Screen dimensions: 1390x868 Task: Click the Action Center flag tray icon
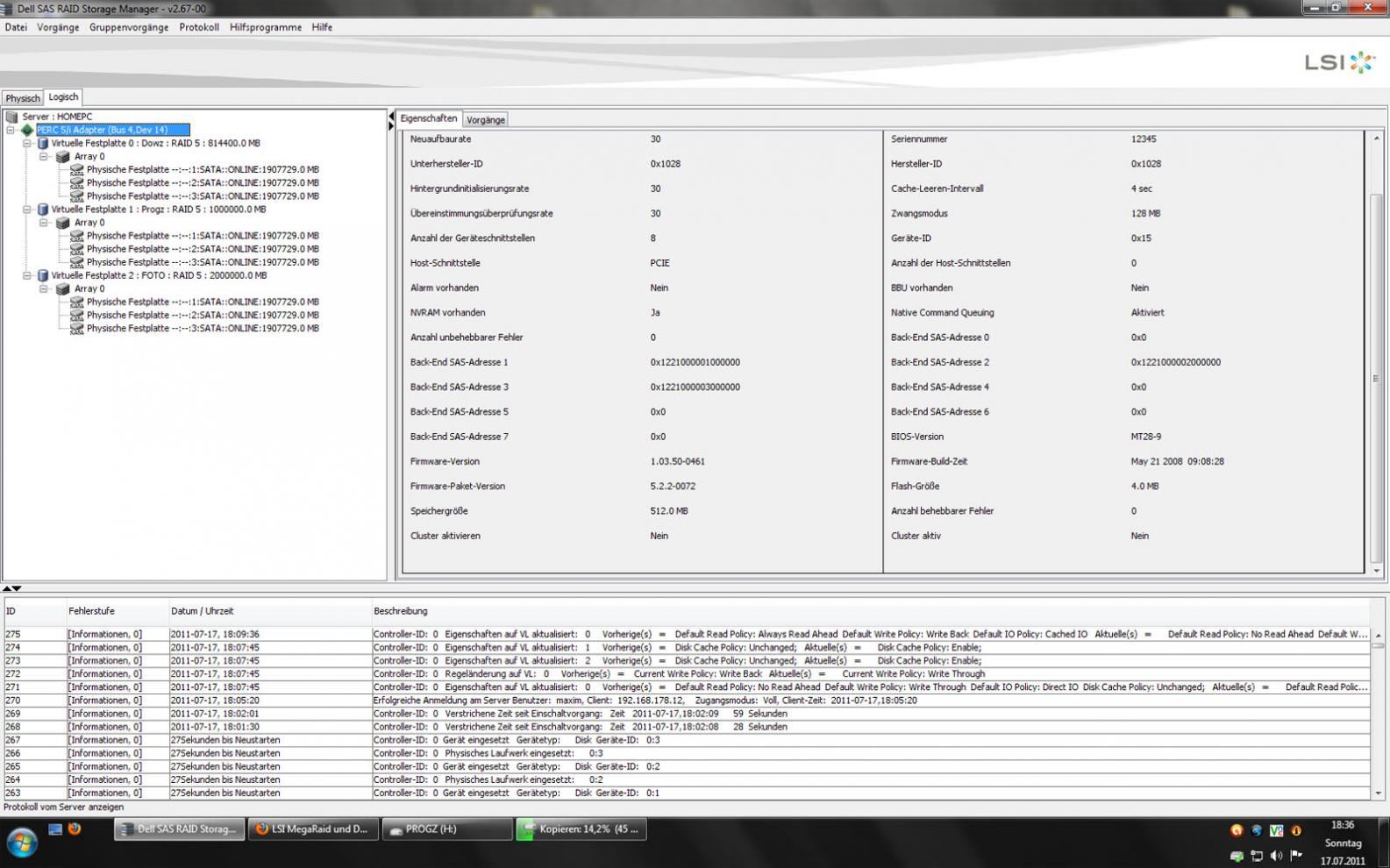(1296, 856)
